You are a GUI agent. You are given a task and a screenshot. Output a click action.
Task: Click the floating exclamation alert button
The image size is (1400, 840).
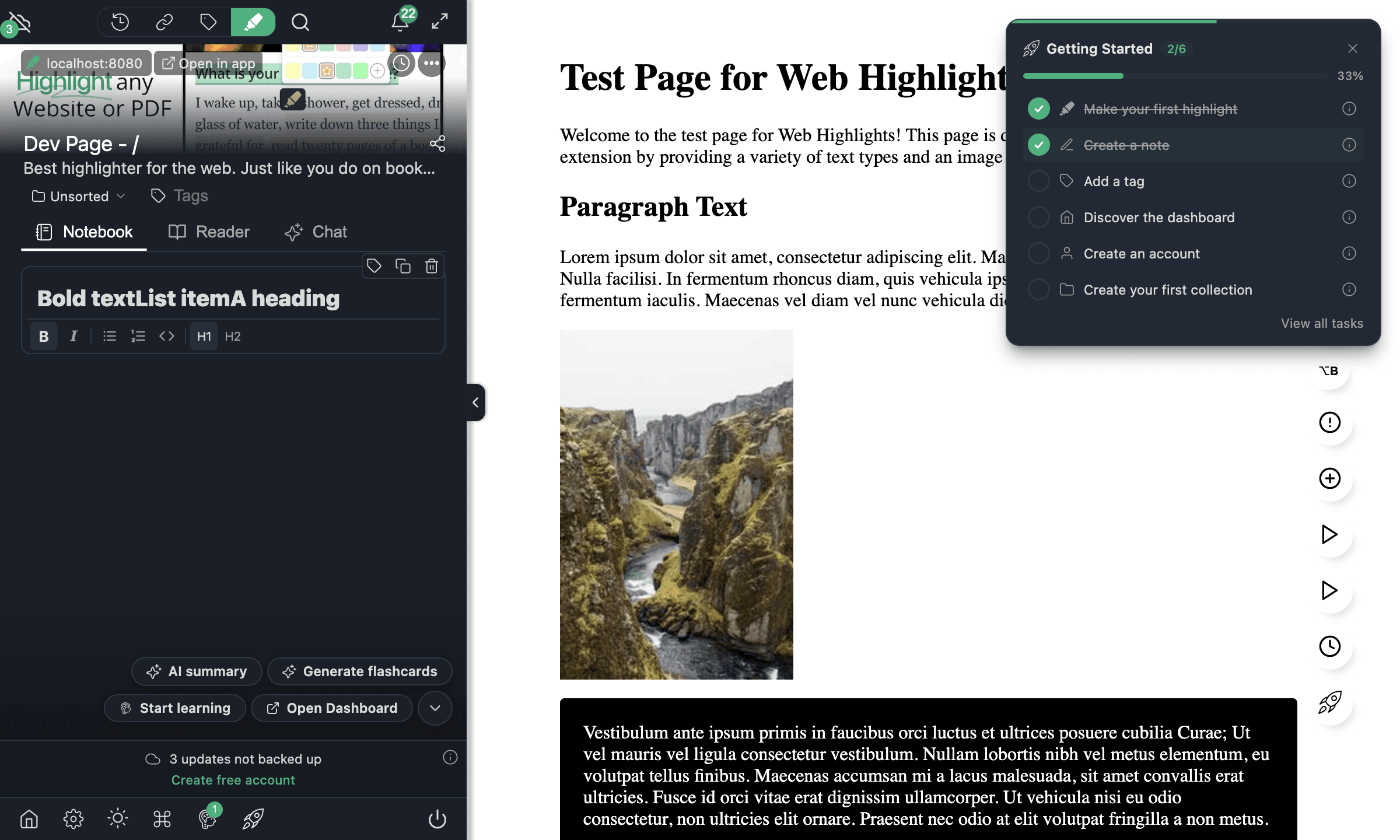1330,422
